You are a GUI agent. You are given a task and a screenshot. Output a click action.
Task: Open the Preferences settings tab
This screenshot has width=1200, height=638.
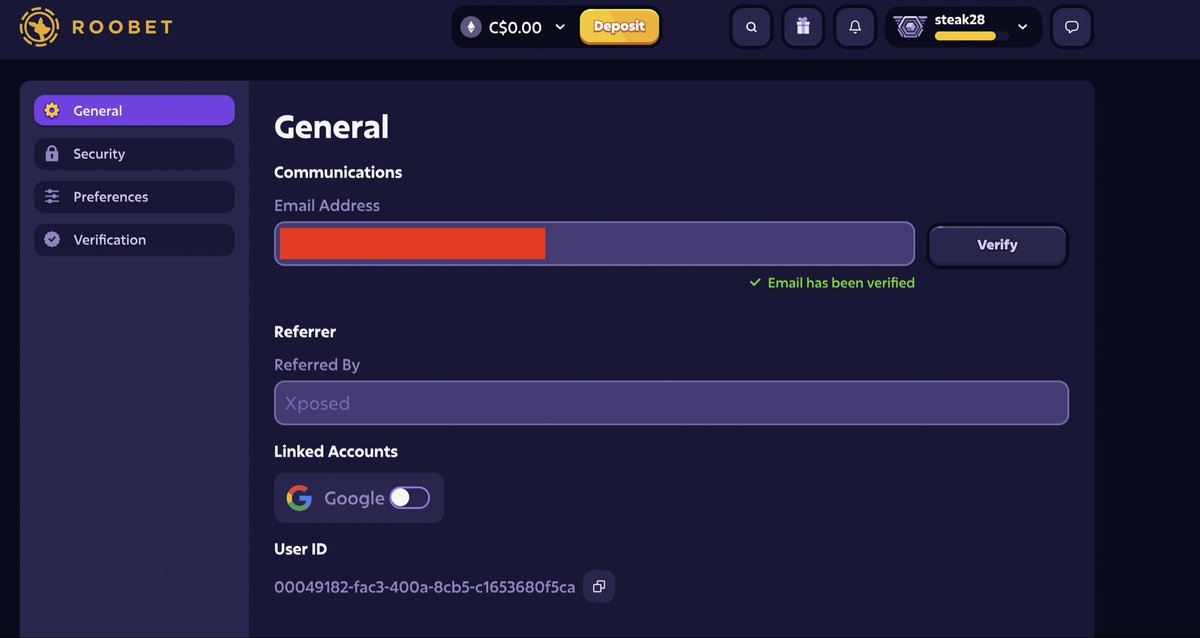click(x=134, y=197)
